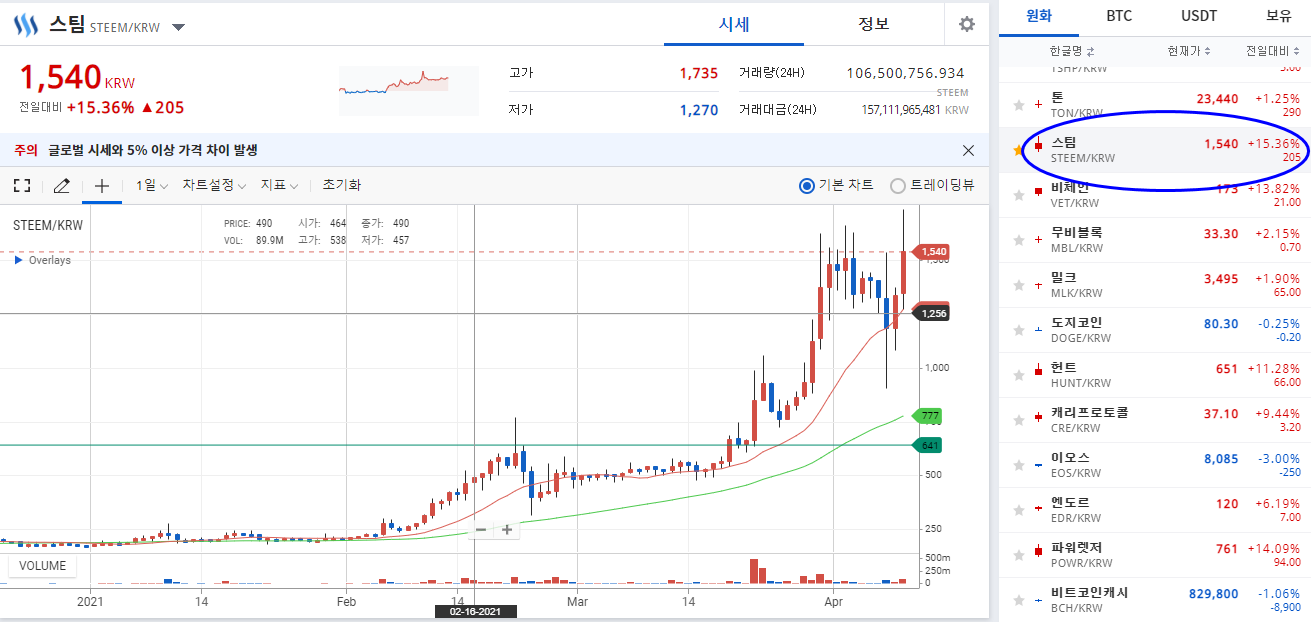
Task: Open the settings gear icon
Action: pyautogui.click(x=966, y=24)
